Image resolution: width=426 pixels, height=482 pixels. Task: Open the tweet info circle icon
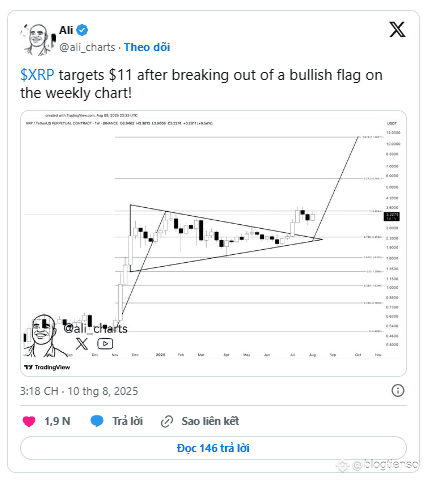pos(398,390)
